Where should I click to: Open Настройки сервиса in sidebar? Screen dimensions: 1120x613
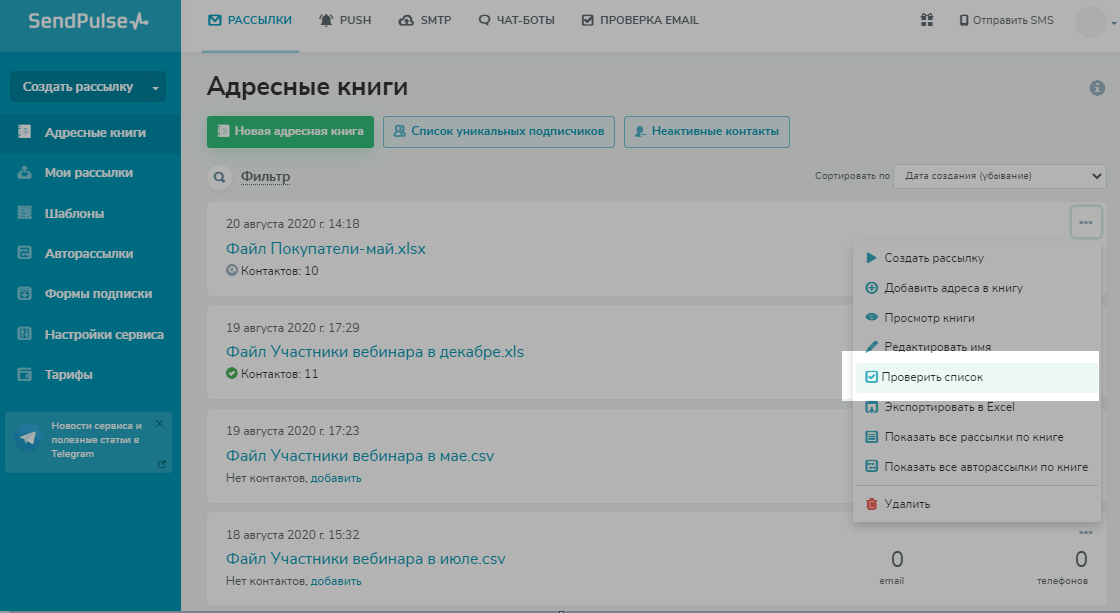tap(90, 334)
